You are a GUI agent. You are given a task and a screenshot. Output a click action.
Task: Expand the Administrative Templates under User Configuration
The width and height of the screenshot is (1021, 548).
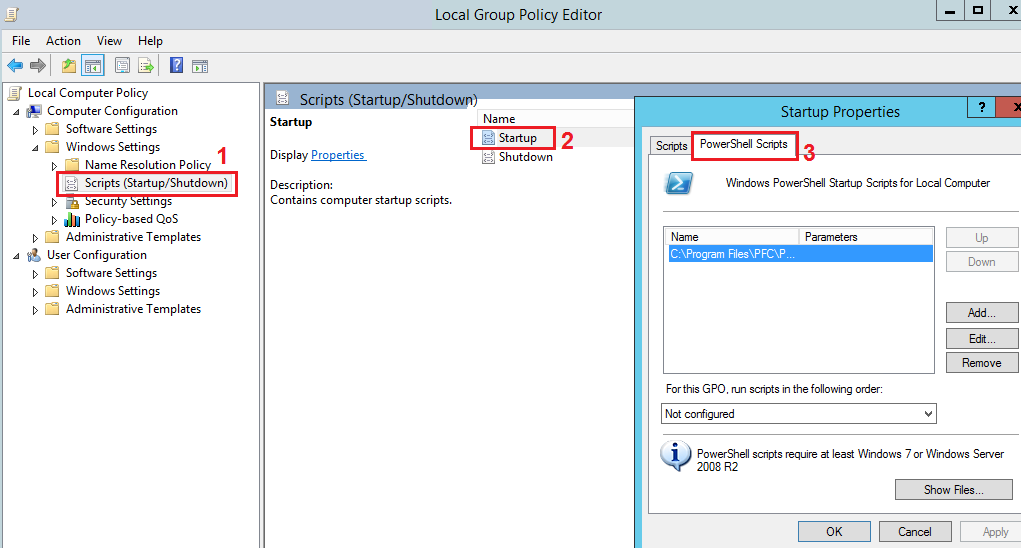36,310
